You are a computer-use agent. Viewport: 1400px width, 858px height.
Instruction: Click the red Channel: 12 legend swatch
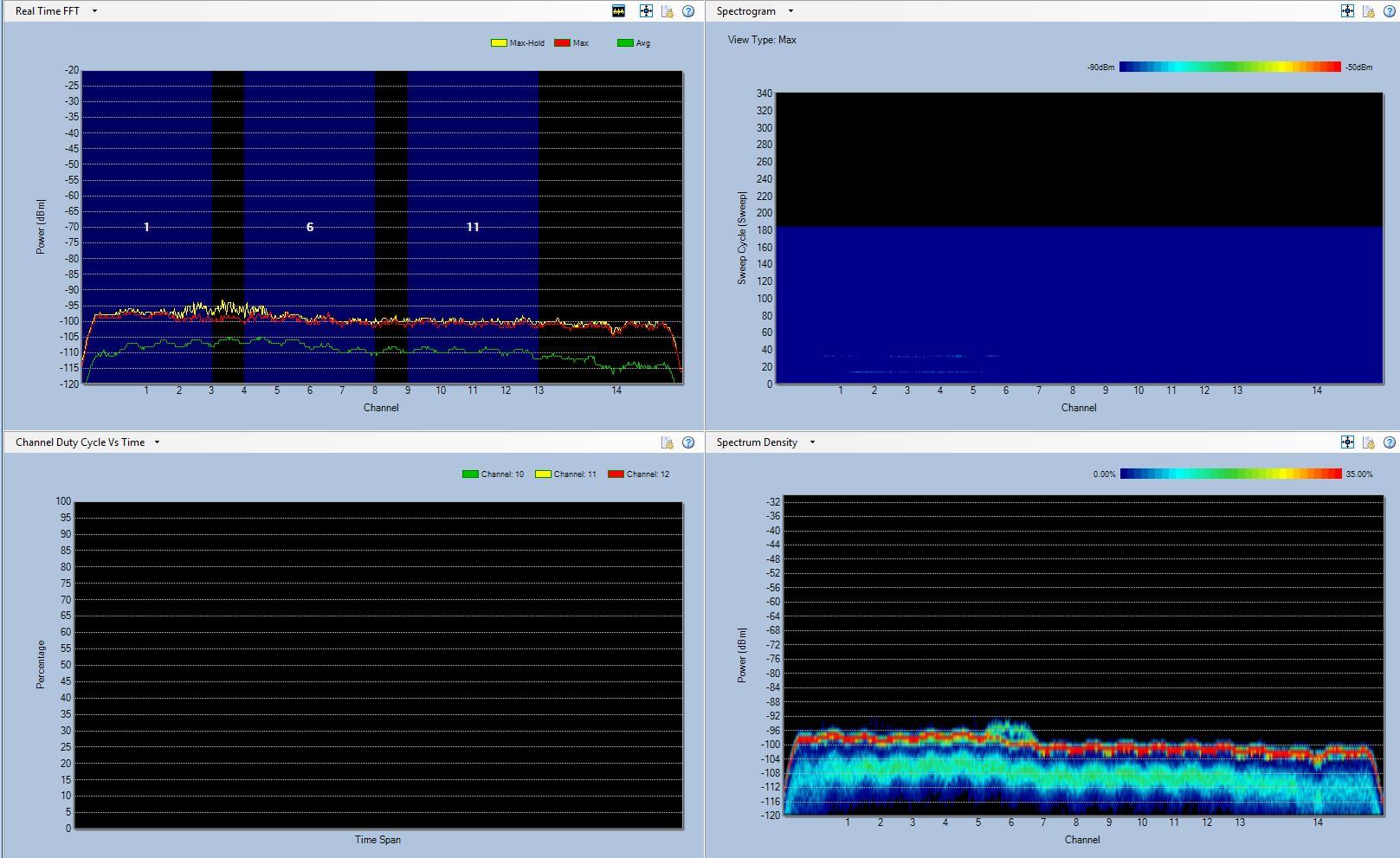616,474
